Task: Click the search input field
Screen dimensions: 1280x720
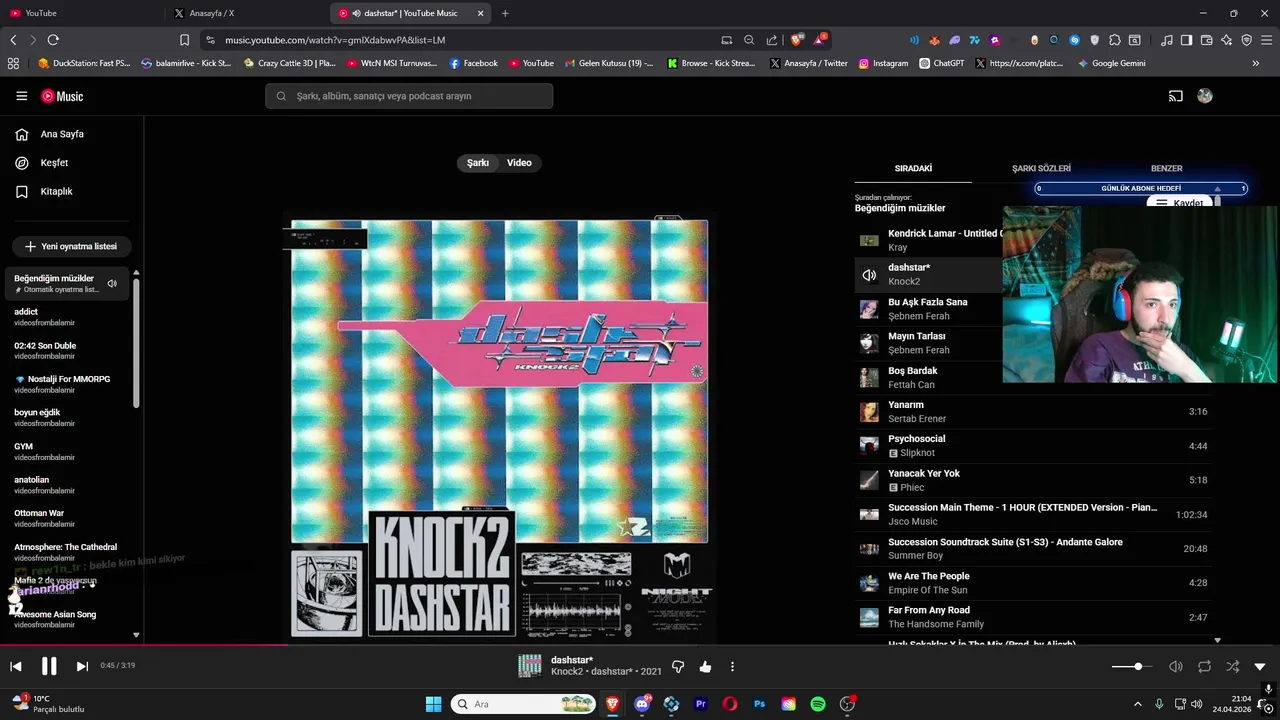Action: pos(409,96)
